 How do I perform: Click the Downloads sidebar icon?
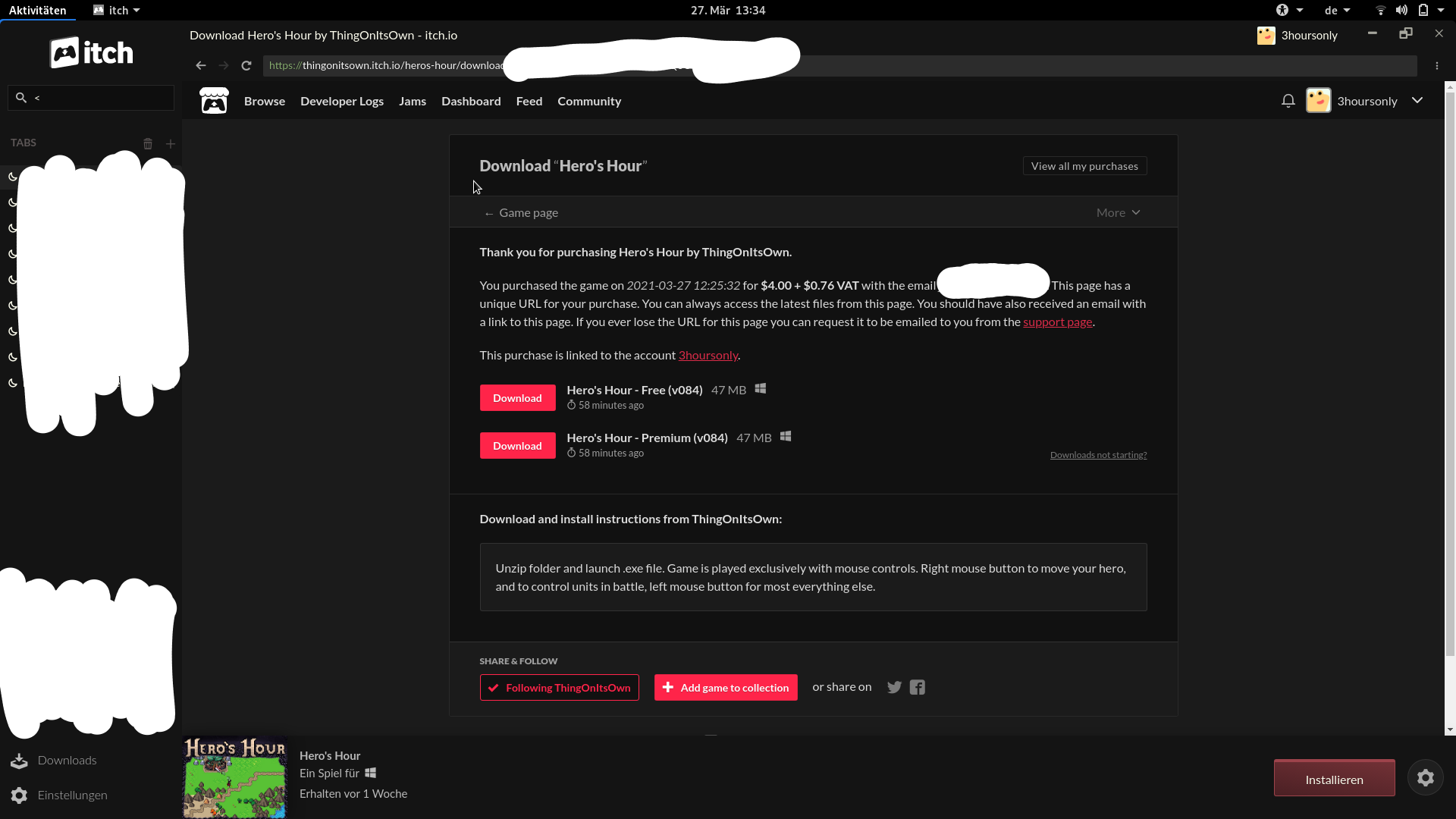coord(19,760)
